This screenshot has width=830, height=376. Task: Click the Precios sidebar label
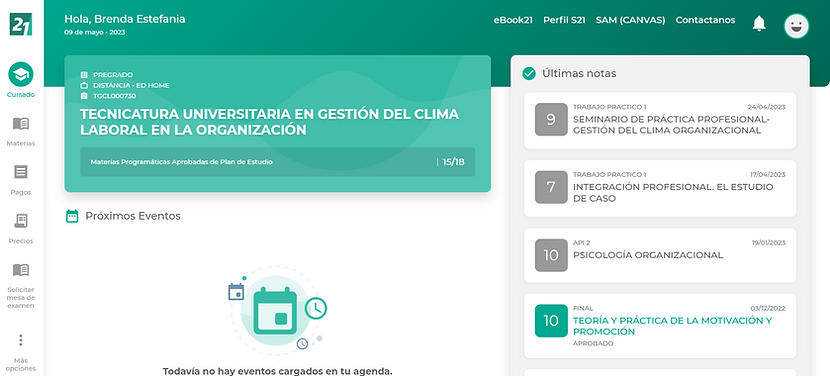pyautogui.click(x=21, y=241)
